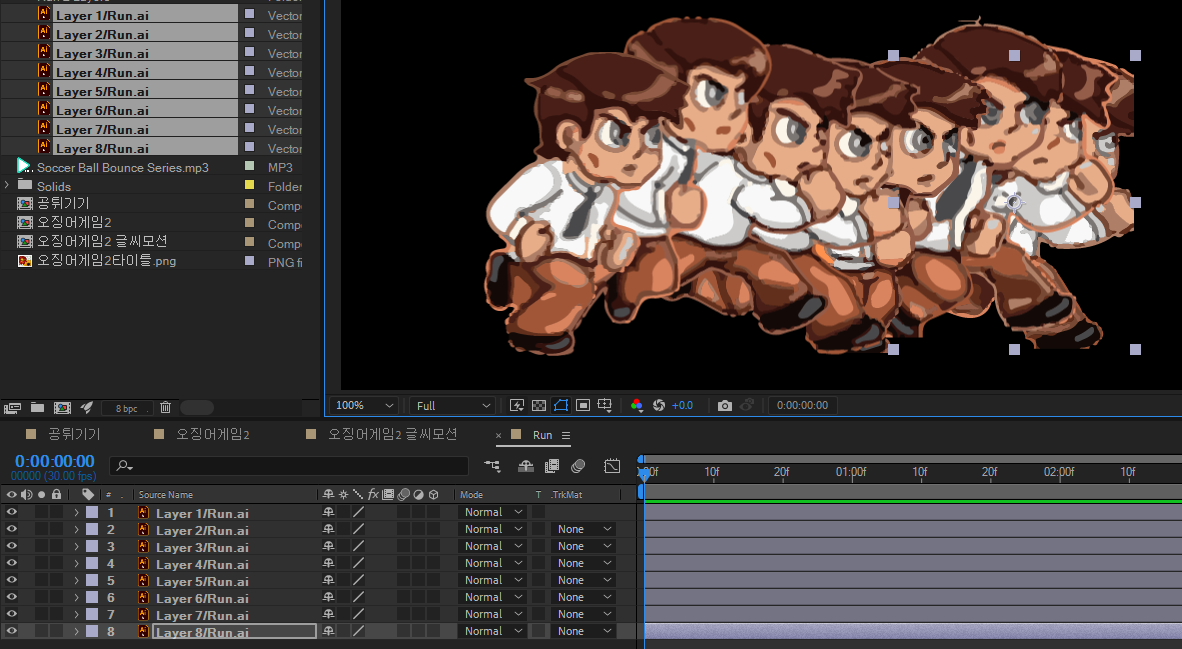This screenshot has width=1182, height=649.
Task: Open blend mode dropdown for Layer 5/Run.ai
Action: pyautogui.click(x=492, y=580)
